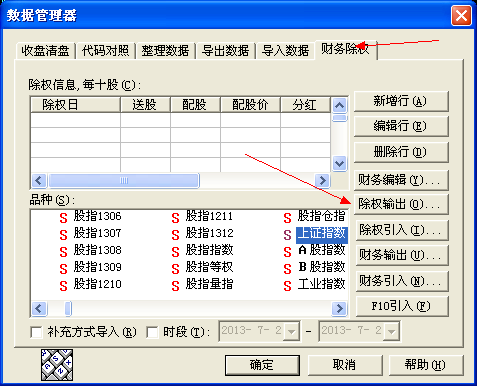Open help with 帮助 button
The width and height of the screenshot is (477, 386).
426,365
